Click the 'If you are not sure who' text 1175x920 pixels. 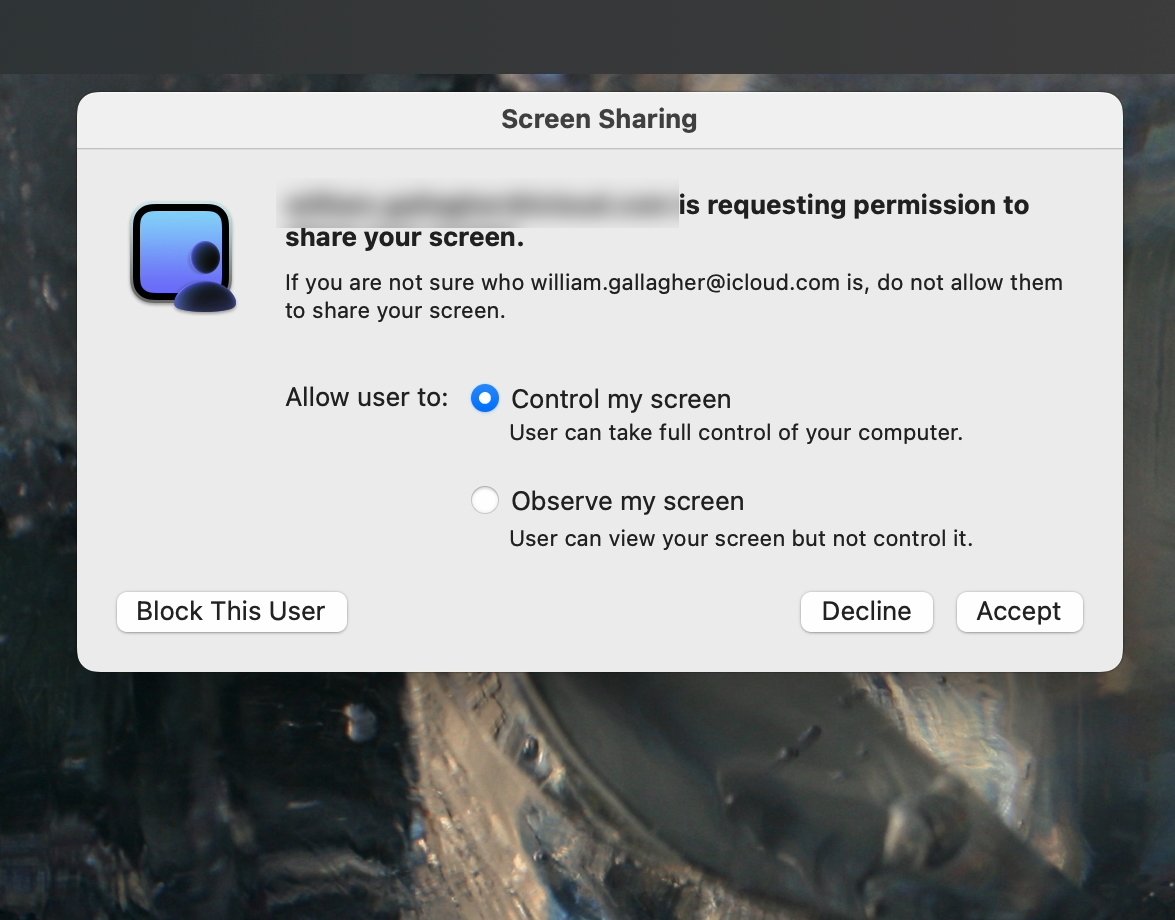[x=405, y=282]
